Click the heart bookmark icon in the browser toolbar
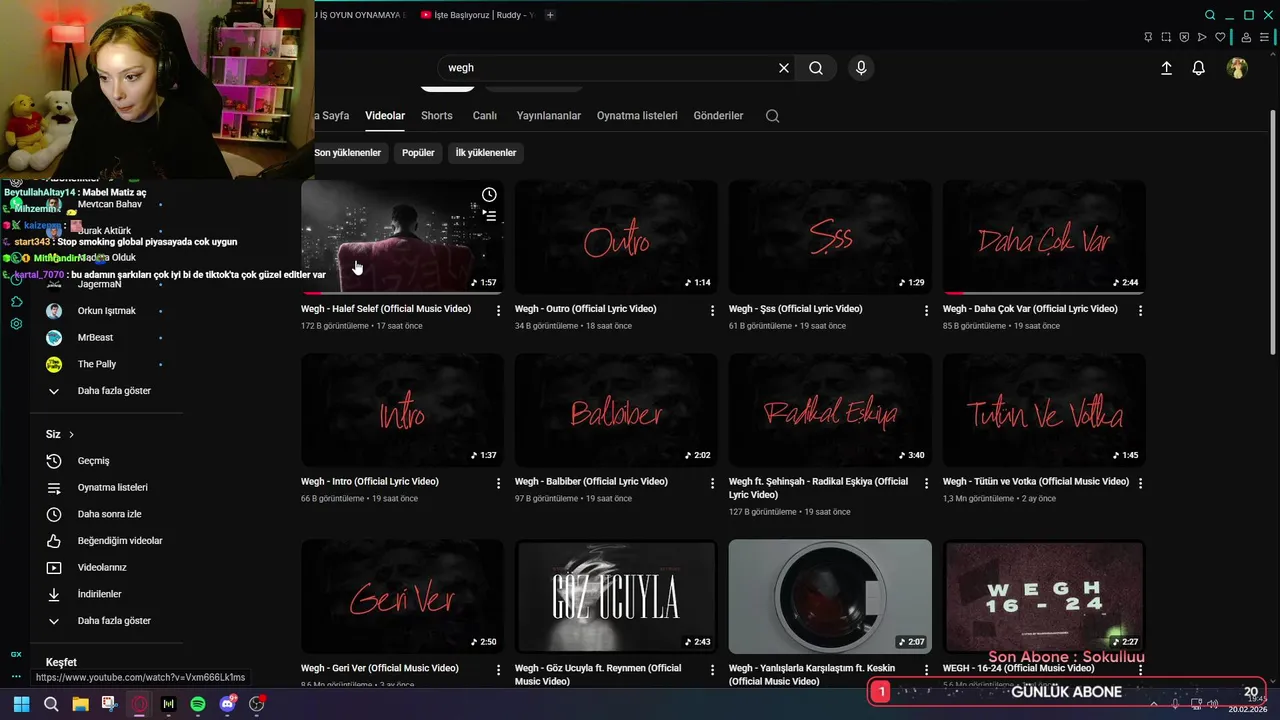The image size is (1280, 720). pos(1220,37)
